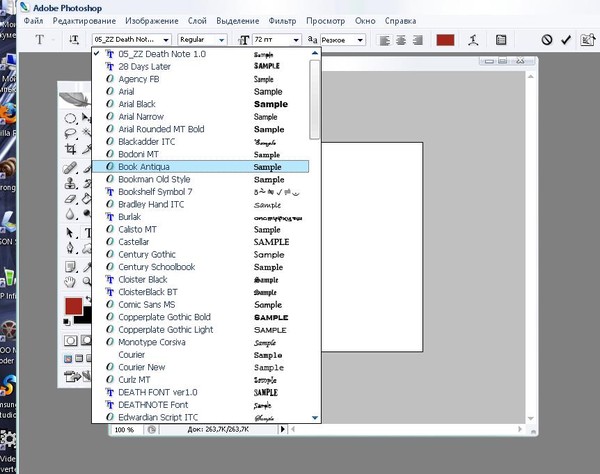Choose the DEATHNOTE Font entry
This screenshot has height=474, width=600.
(201, 405)
